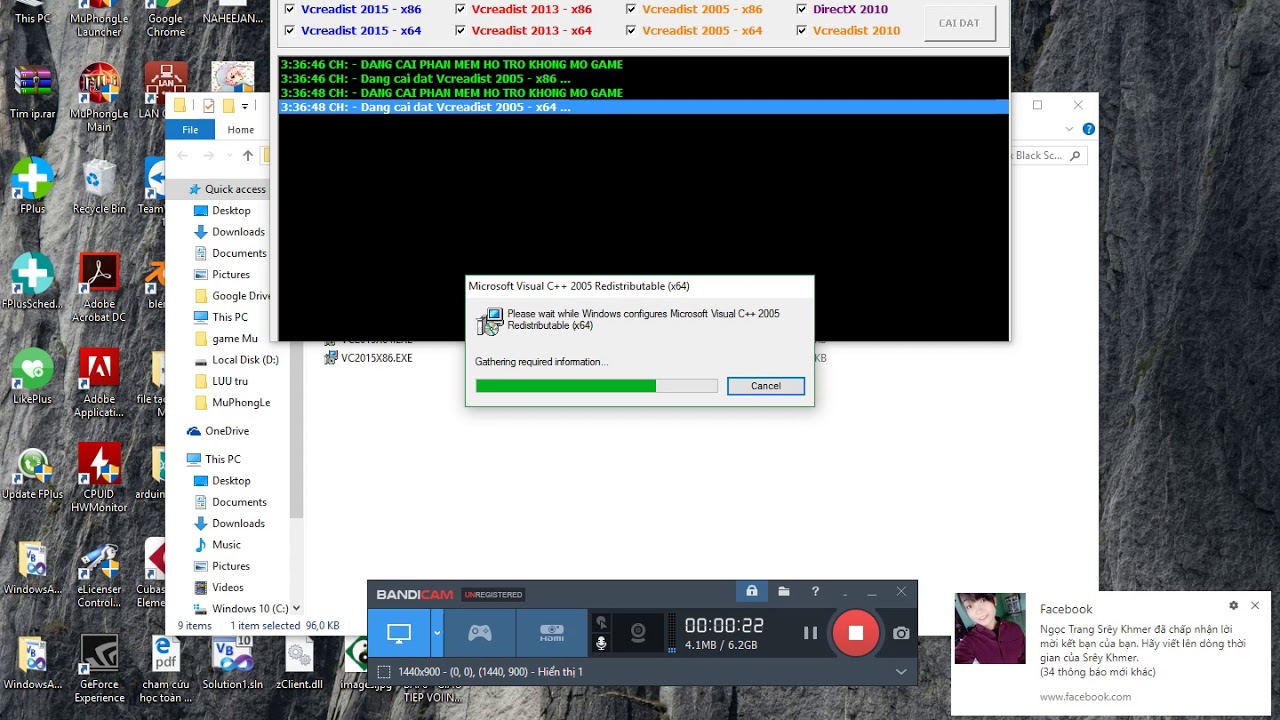Click Explorer up-directory arrow

click(248, 155)
